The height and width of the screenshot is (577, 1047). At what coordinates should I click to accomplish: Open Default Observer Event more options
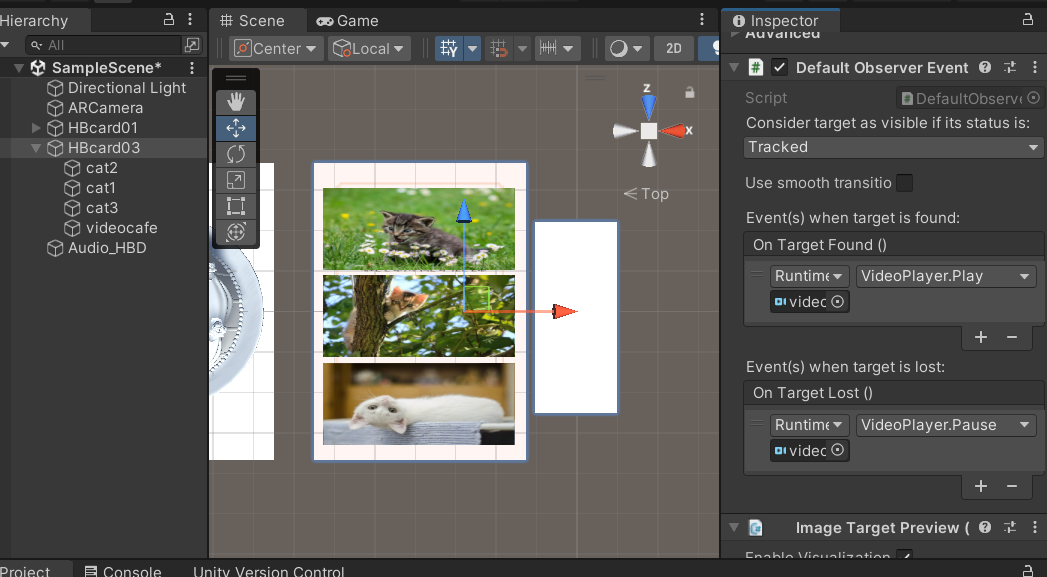pyautogui.click(x=1034, y=67)
